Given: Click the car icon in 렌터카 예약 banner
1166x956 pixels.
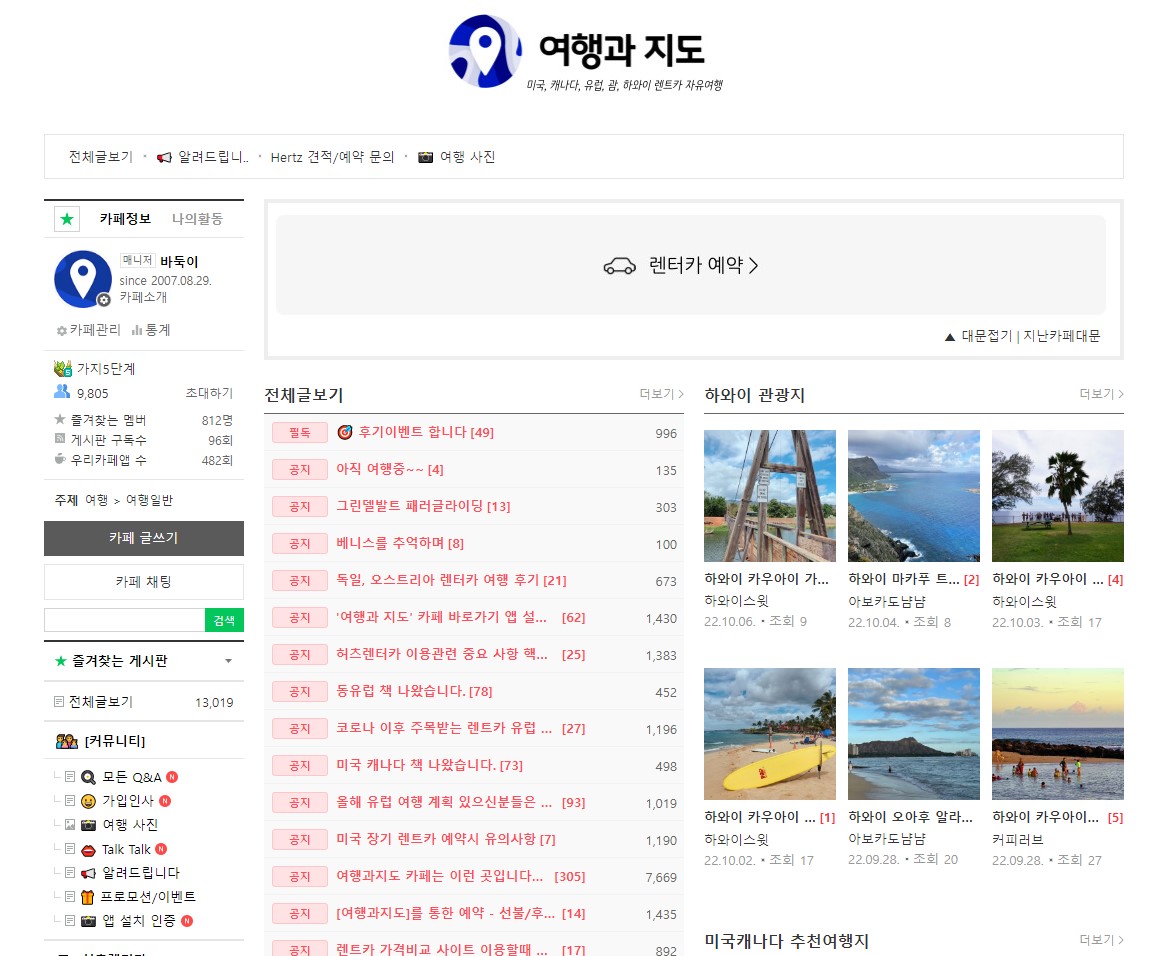Looking at the screenshot, I should 620,266.
